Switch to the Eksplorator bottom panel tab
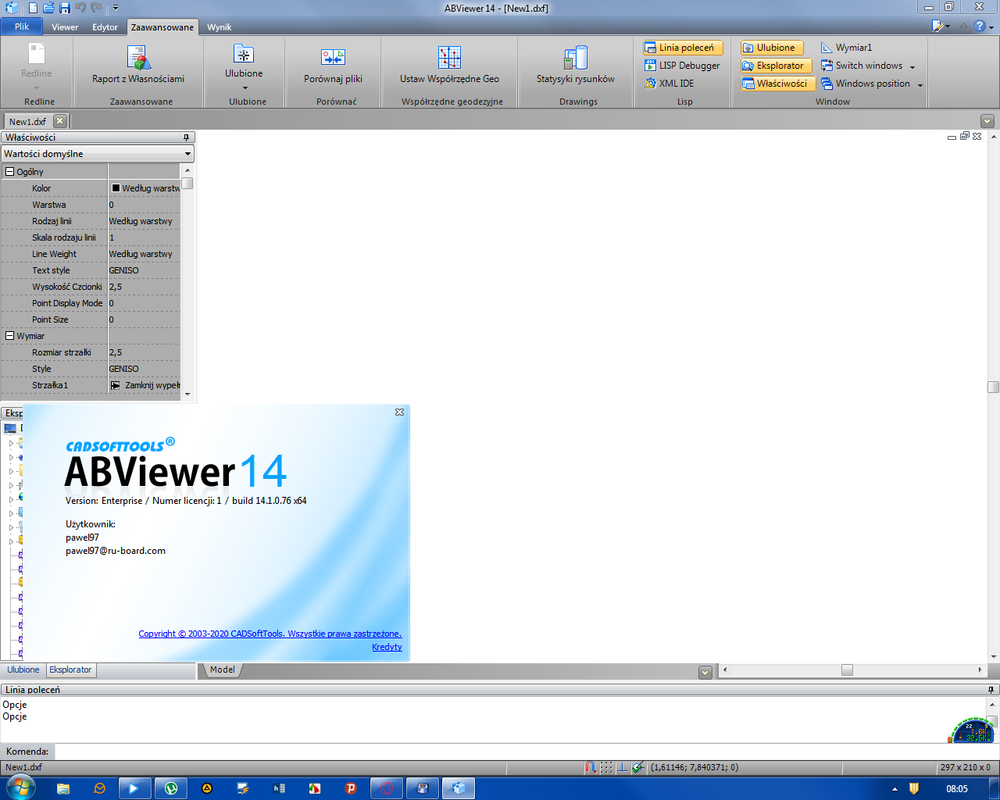Screen dimensions: 1000x800 point(70,670)
